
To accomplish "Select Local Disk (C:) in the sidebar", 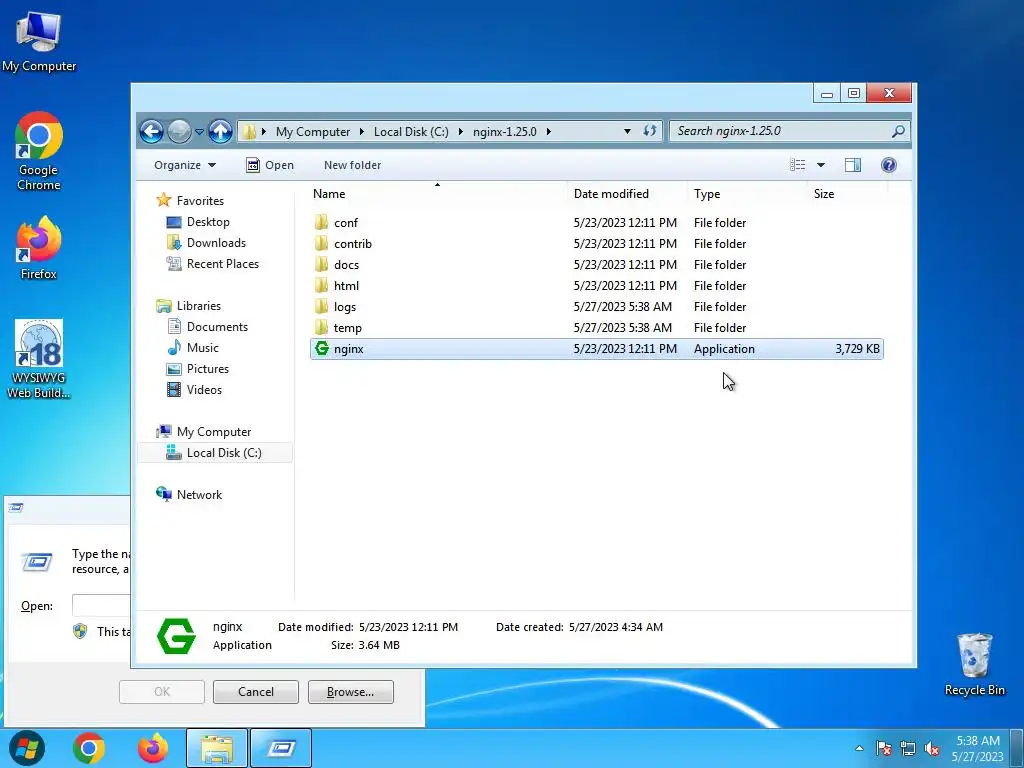I will click(x=214, y=453).
